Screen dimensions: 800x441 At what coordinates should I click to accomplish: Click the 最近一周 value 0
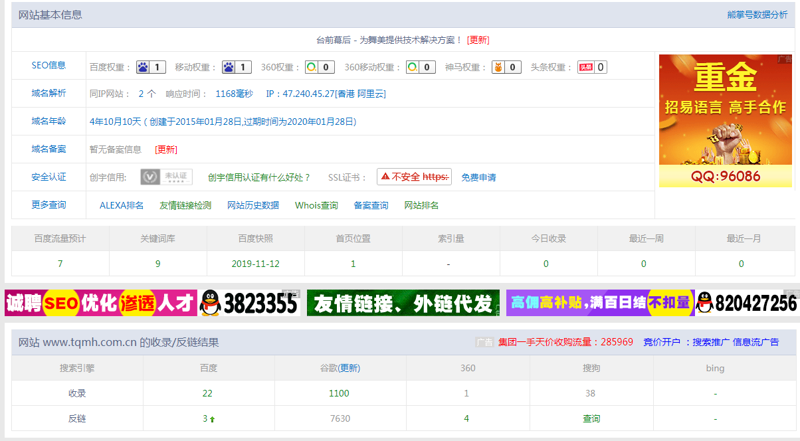(643, 264)
